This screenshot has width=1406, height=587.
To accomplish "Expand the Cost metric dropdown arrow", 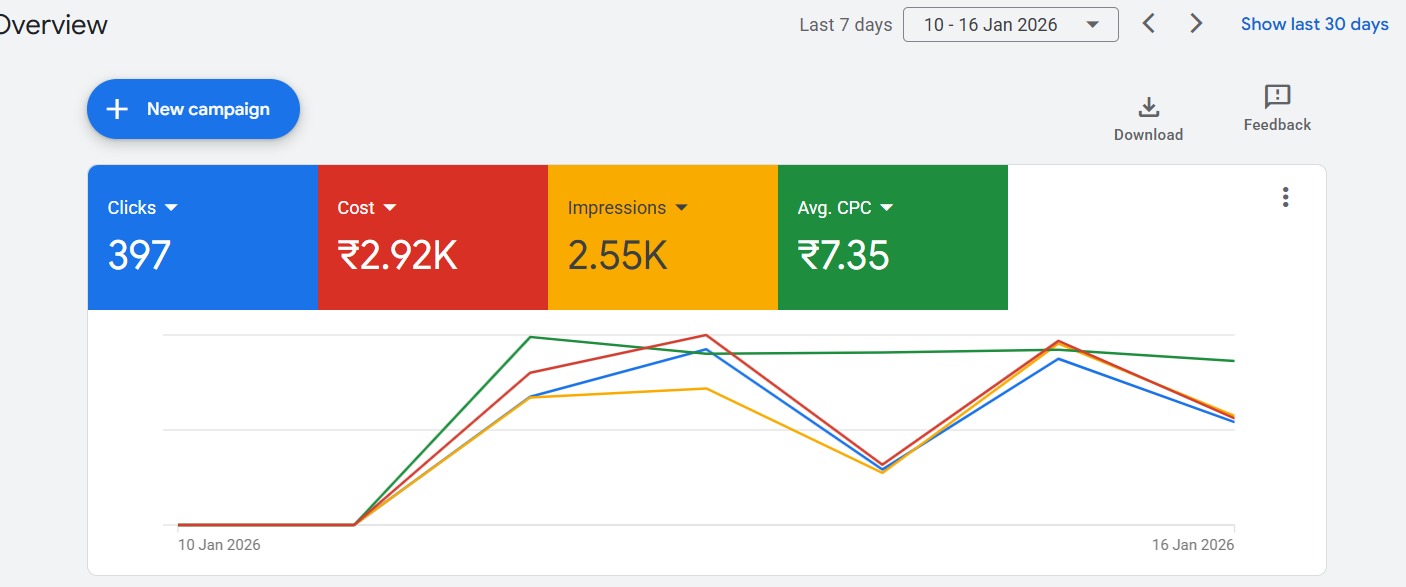I will click(390, 208).
